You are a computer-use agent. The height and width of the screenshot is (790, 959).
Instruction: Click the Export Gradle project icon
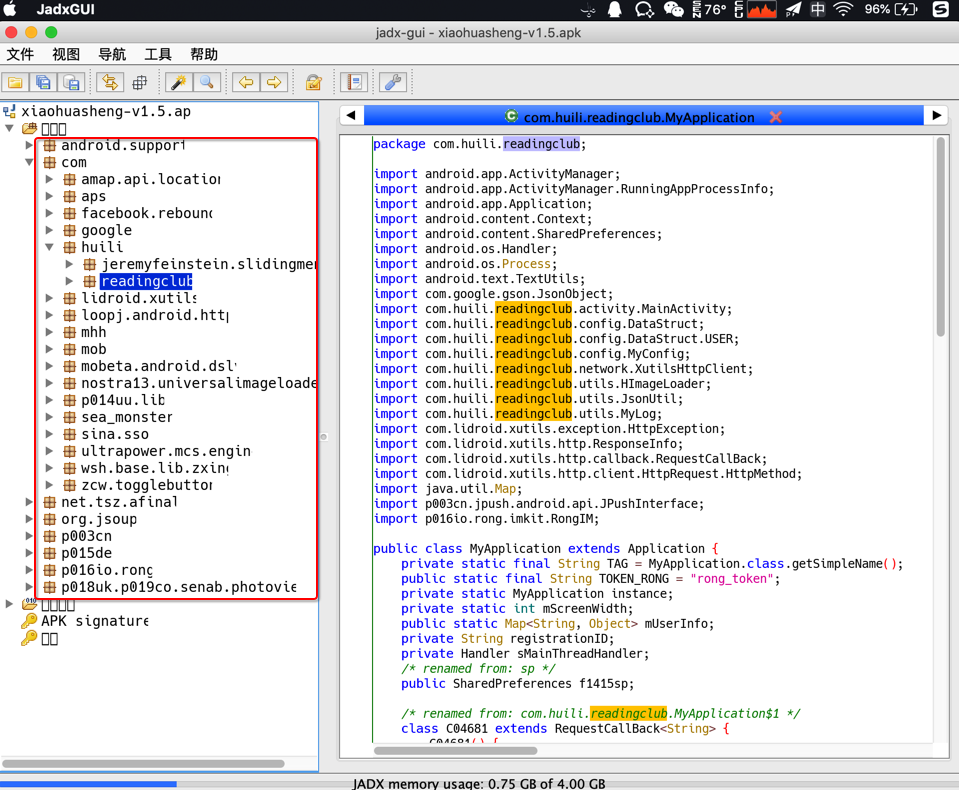pos(72,82)
